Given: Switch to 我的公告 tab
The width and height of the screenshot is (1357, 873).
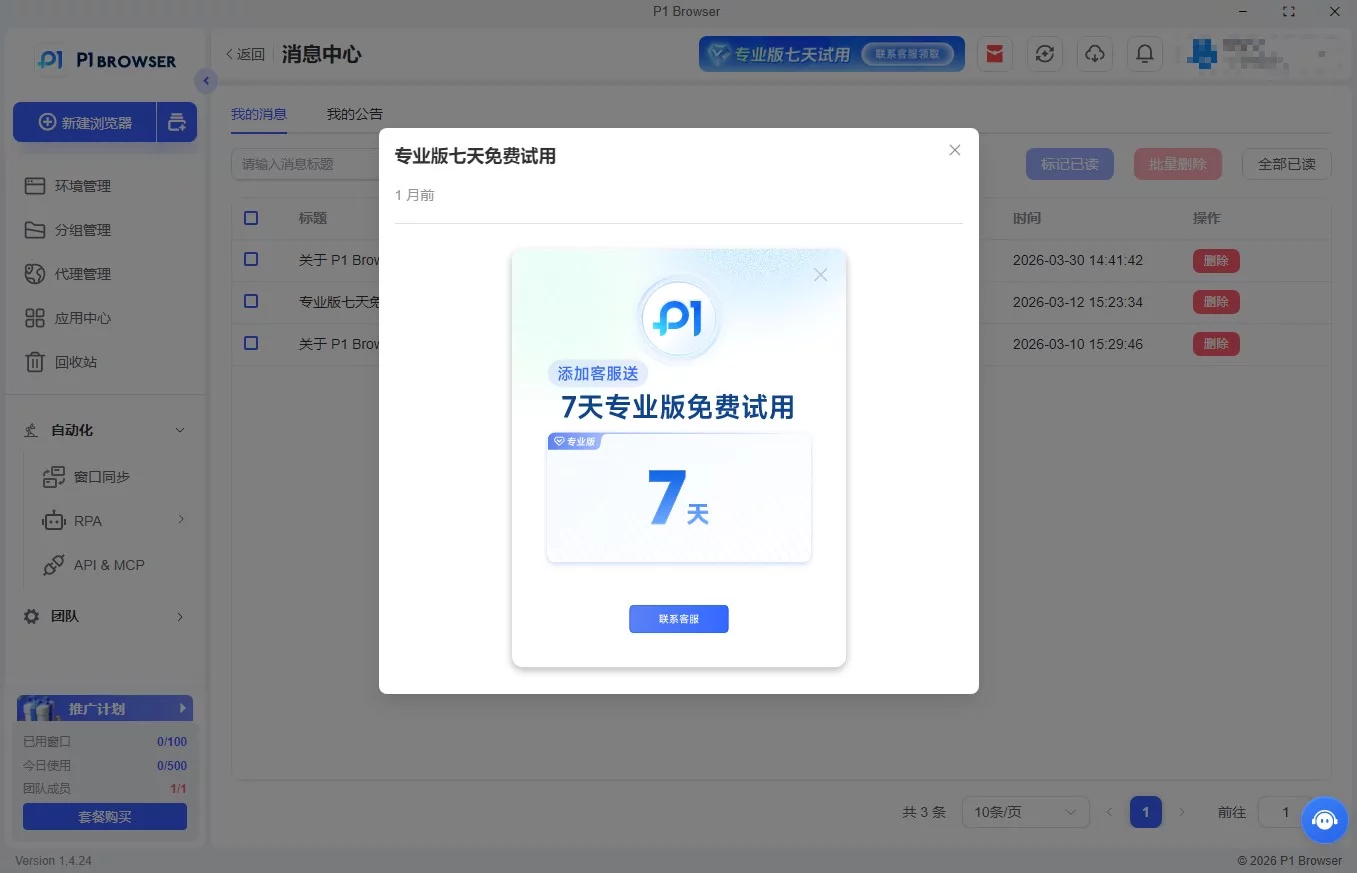Looking at the screenshot, I should 355,114.
